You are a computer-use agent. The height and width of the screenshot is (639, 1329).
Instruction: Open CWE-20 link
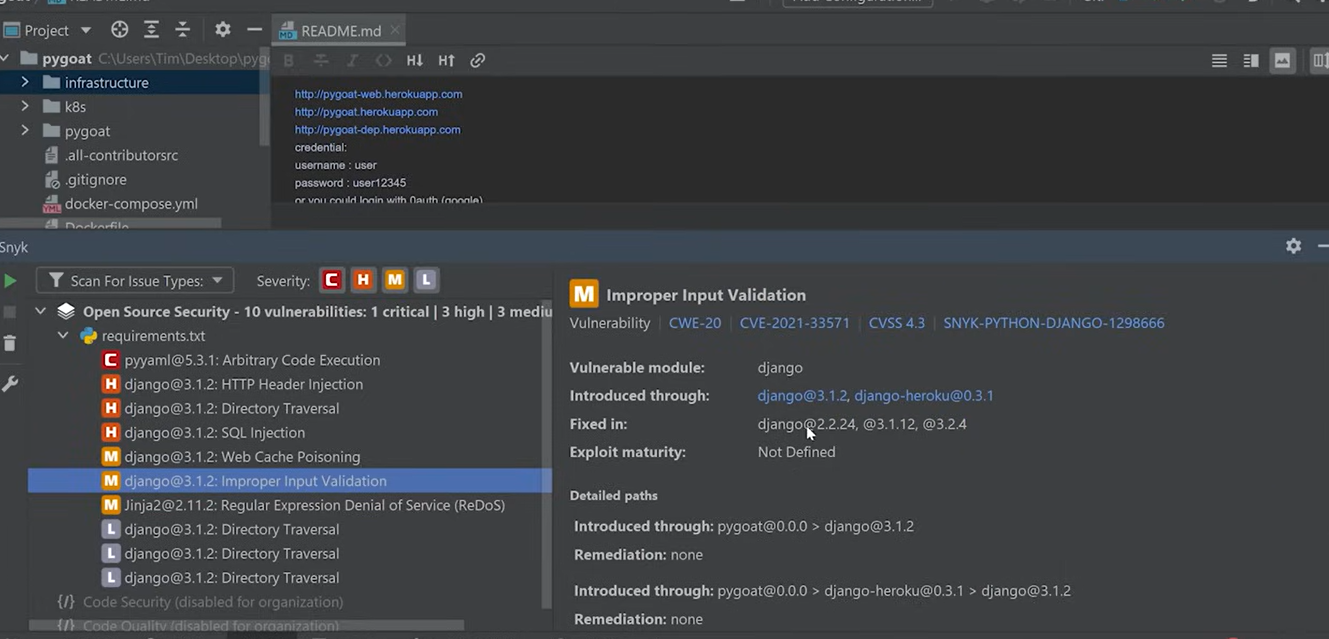tap(695, 323)
